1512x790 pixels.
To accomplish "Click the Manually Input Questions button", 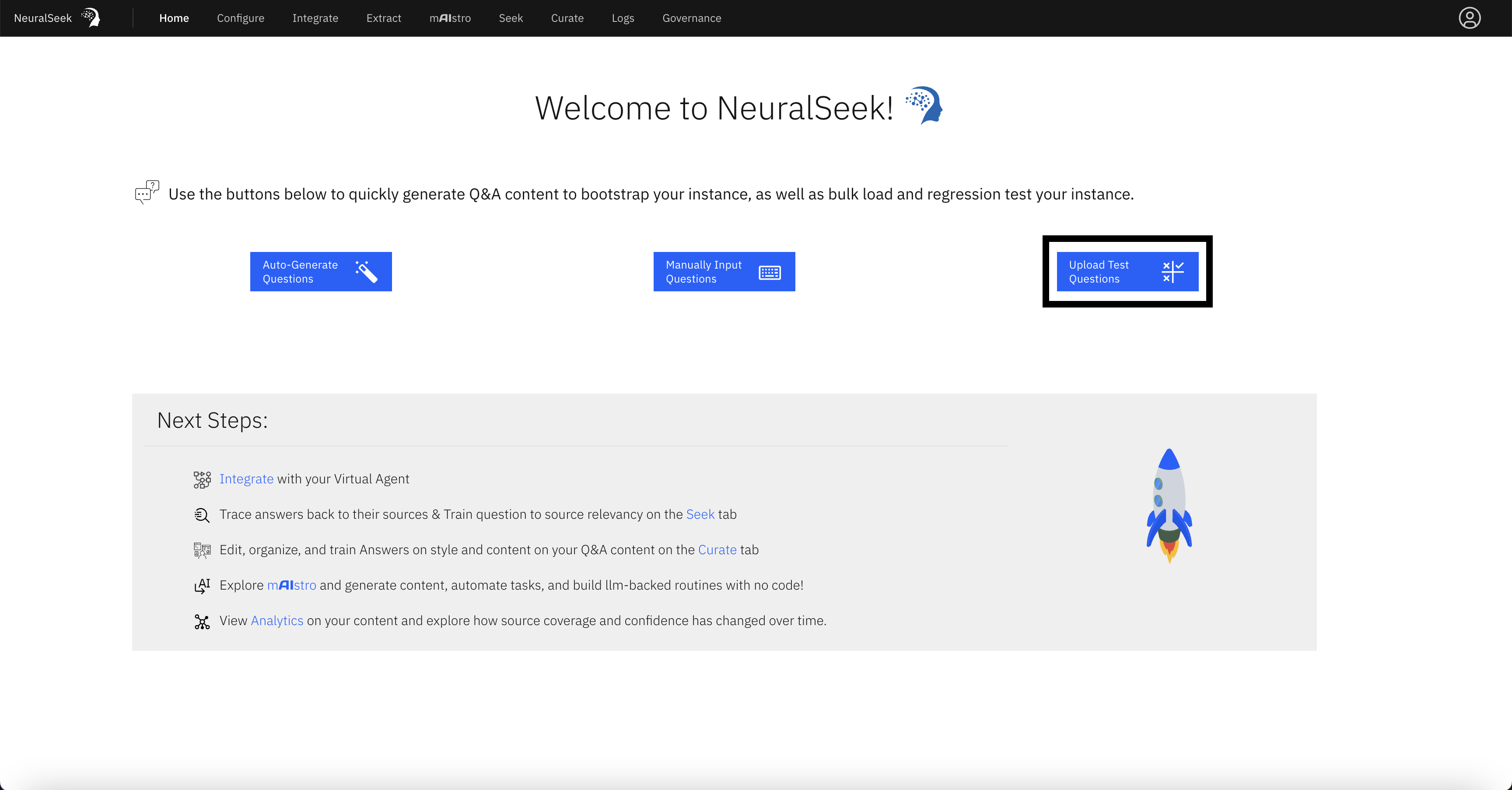I will click(724, 271).
